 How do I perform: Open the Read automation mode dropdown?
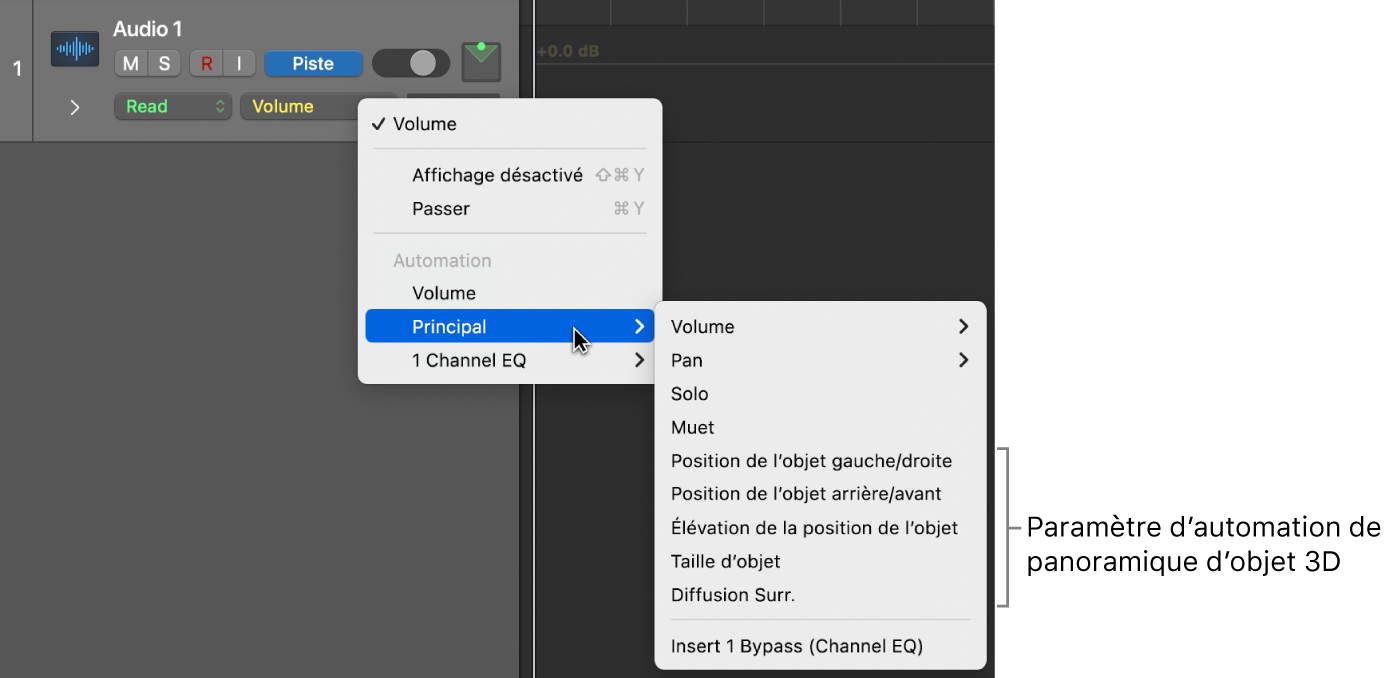[x=173, y=106]
